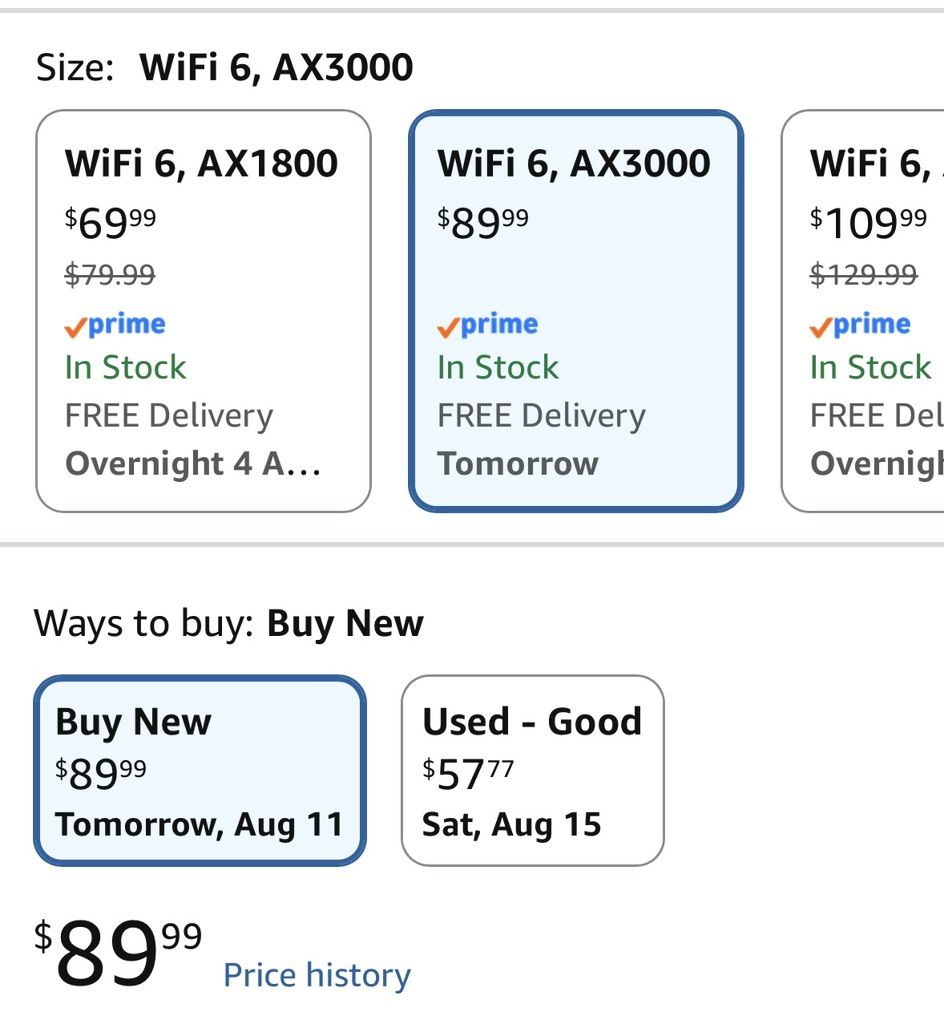
Task: Click the Prime checkmark beside In Stock for AX3000
Action: (448, 328)
